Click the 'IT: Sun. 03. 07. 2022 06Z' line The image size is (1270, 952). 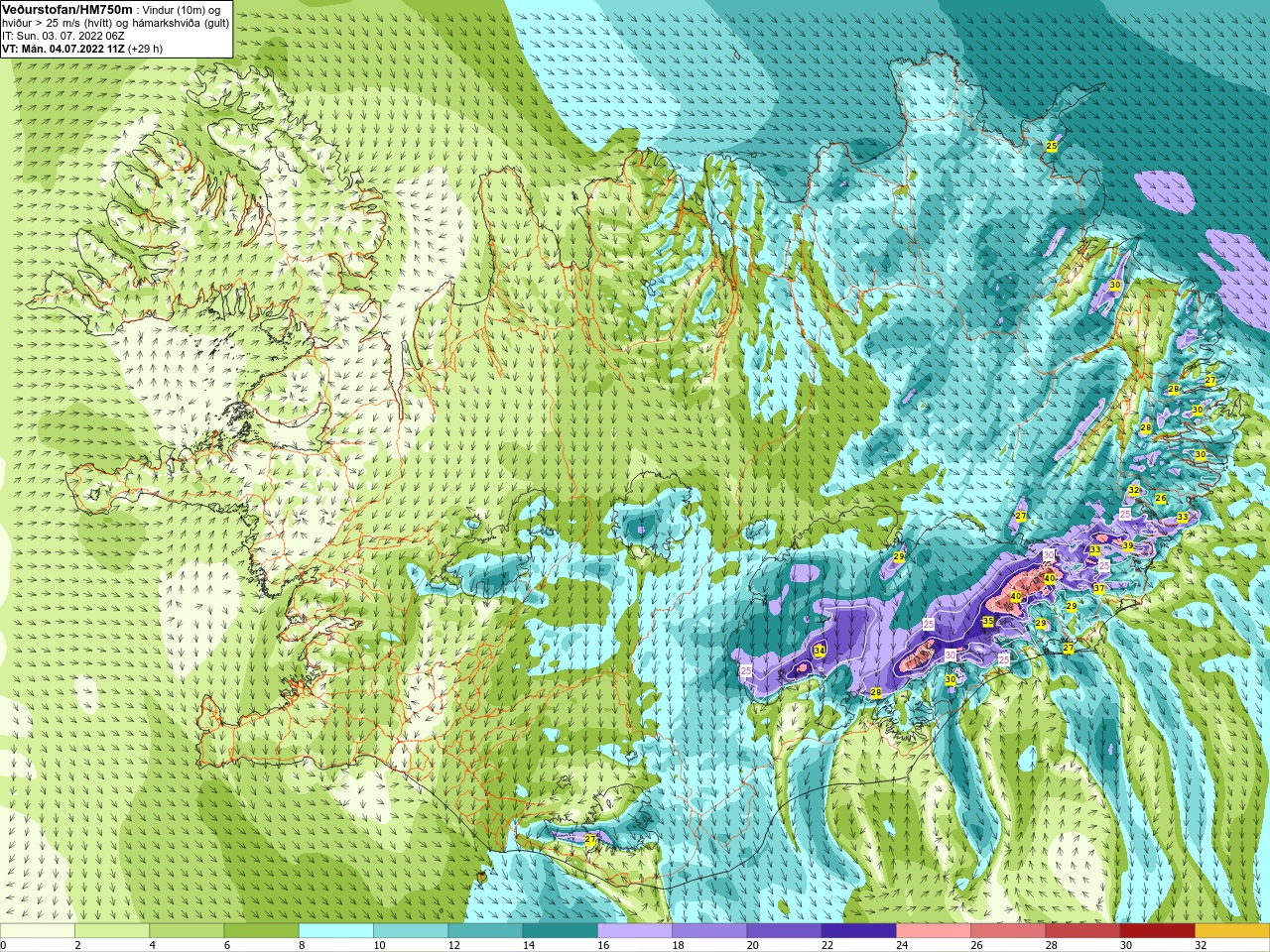coord(63,36)
